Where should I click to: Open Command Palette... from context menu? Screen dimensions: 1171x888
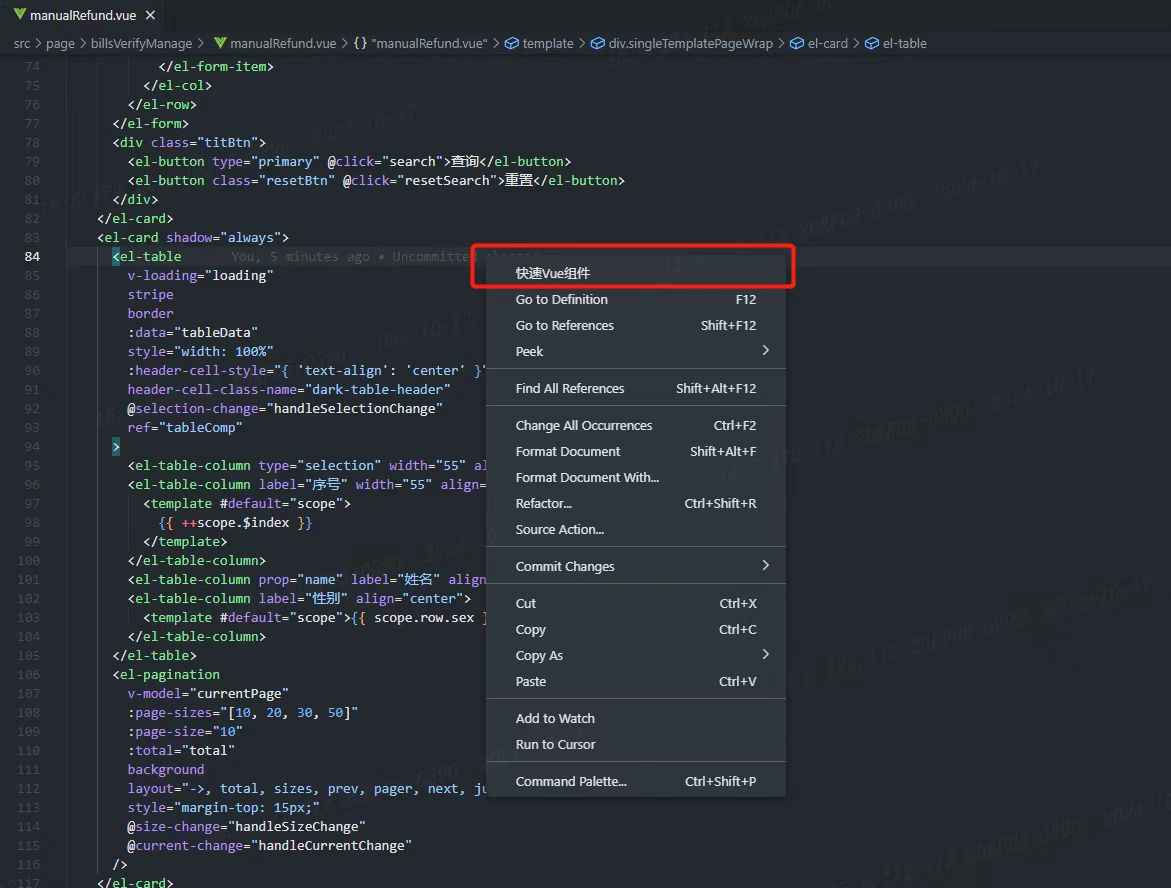tap(636, 782)
